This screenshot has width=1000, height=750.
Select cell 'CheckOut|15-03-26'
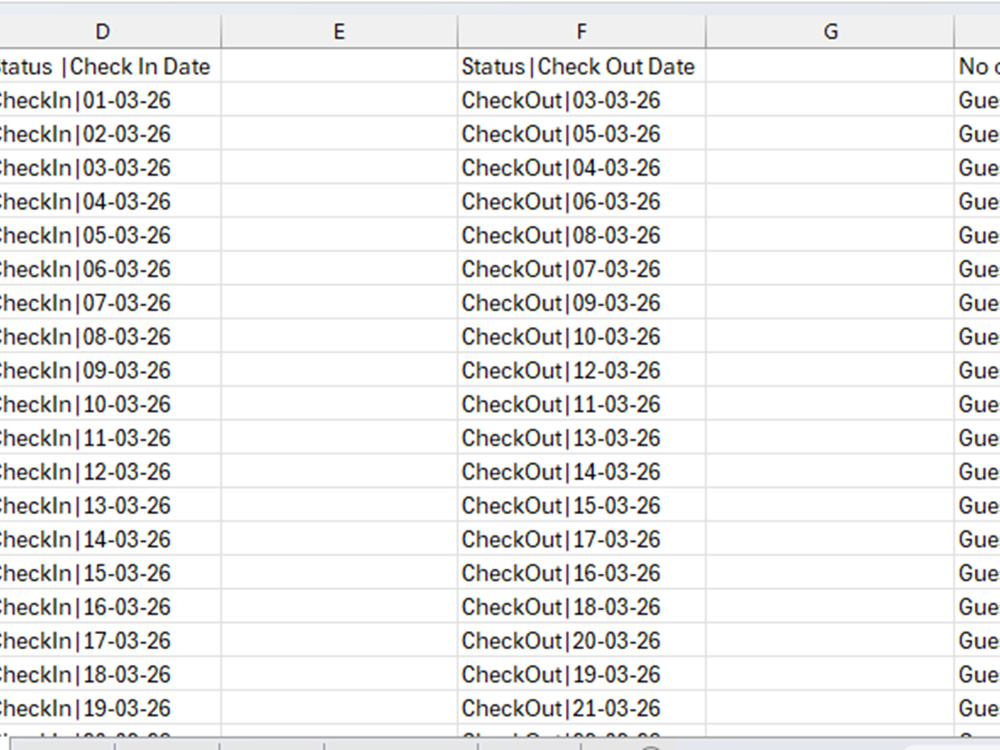pyautogui.click(x=582, y=506)
